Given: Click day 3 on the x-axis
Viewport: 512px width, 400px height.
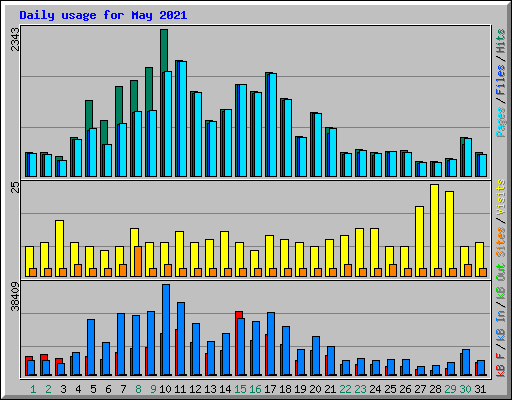Looking at the screenshot, I should (x=63, y=389).
